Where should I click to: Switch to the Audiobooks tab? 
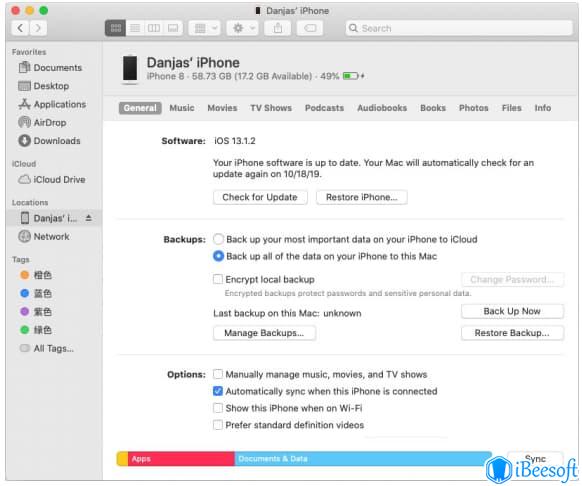[x=382, y=108]
